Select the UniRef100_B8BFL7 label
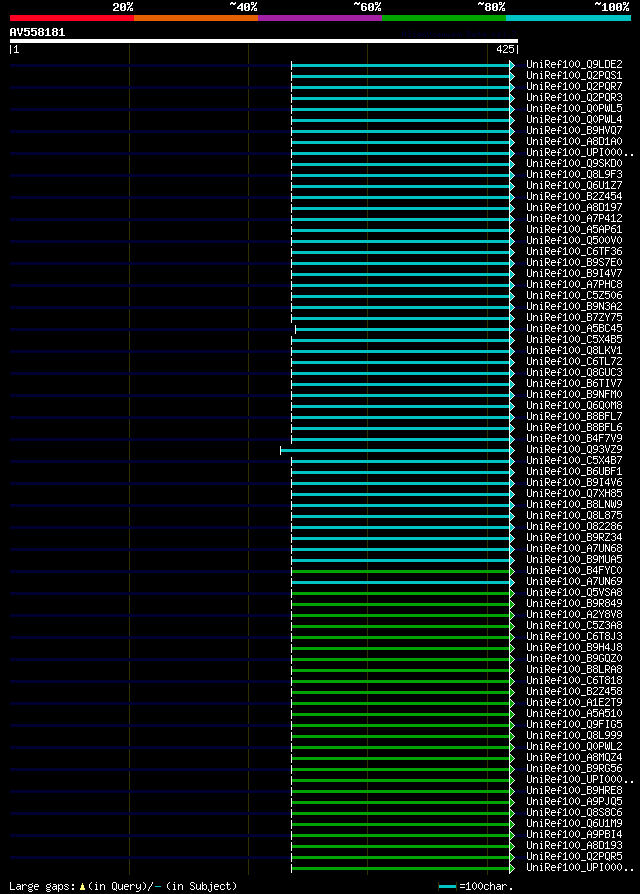The width and height of the screenshot is (640, 894). pos(574,416)
